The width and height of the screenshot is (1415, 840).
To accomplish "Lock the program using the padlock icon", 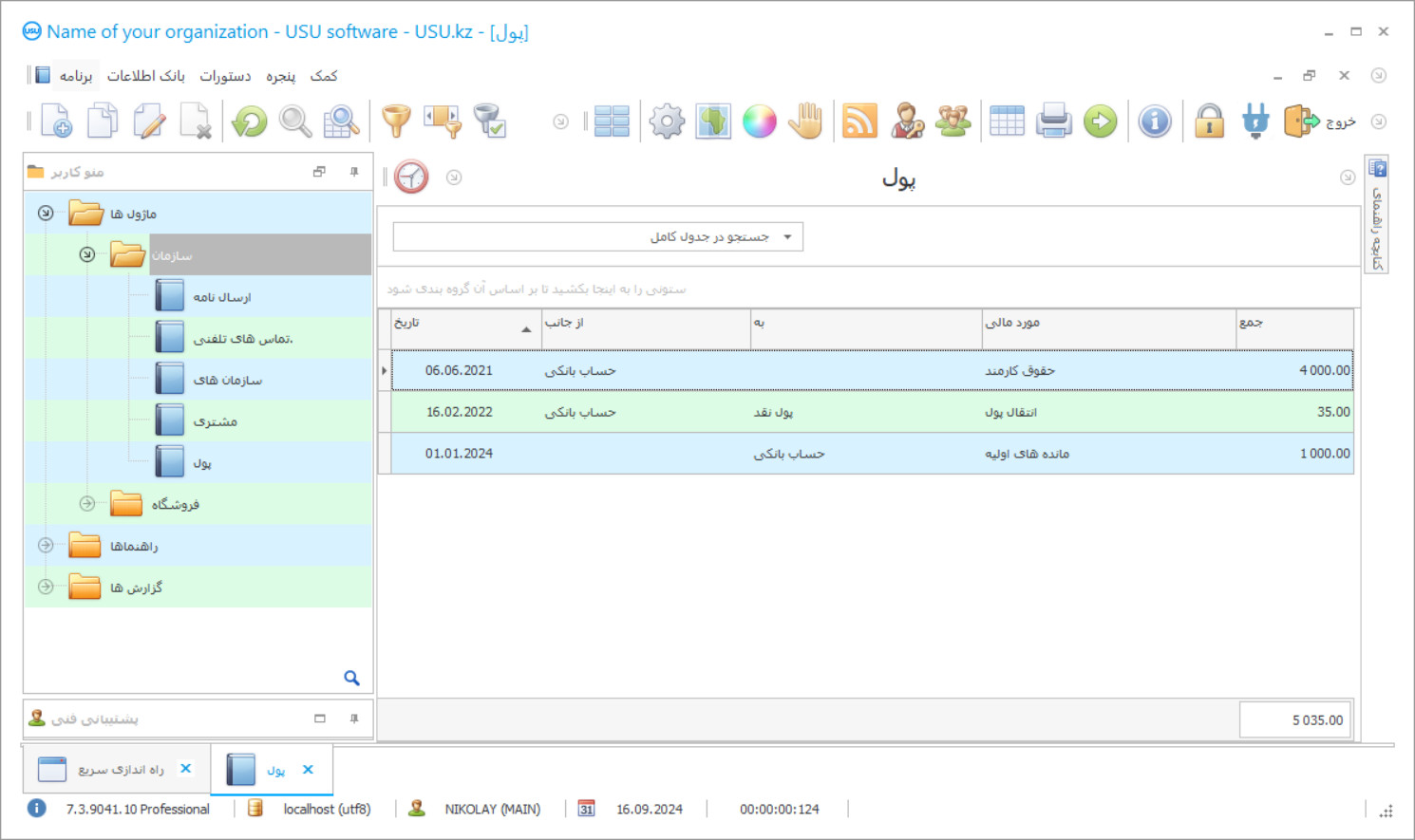I will (x=1209, y=121).
